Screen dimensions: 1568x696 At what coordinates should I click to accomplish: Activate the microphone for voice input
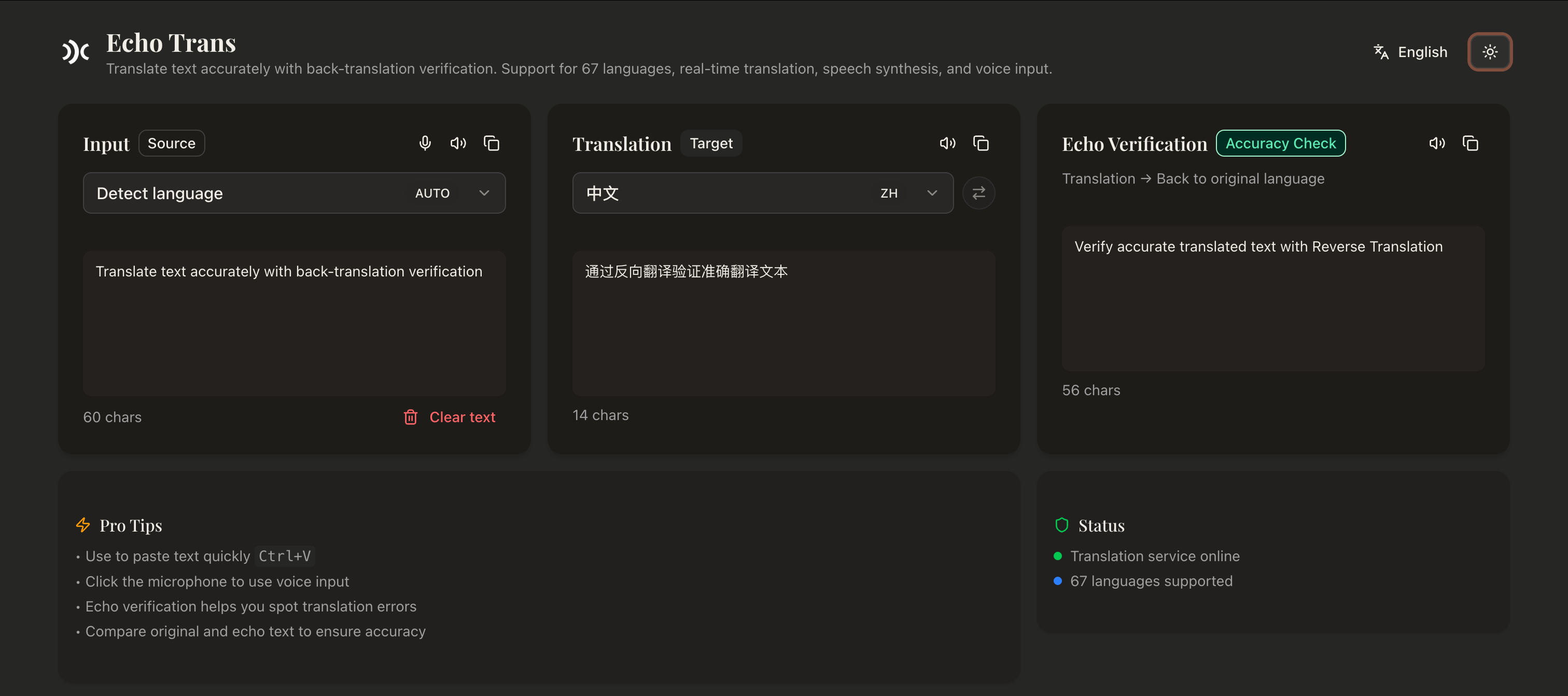425,143
